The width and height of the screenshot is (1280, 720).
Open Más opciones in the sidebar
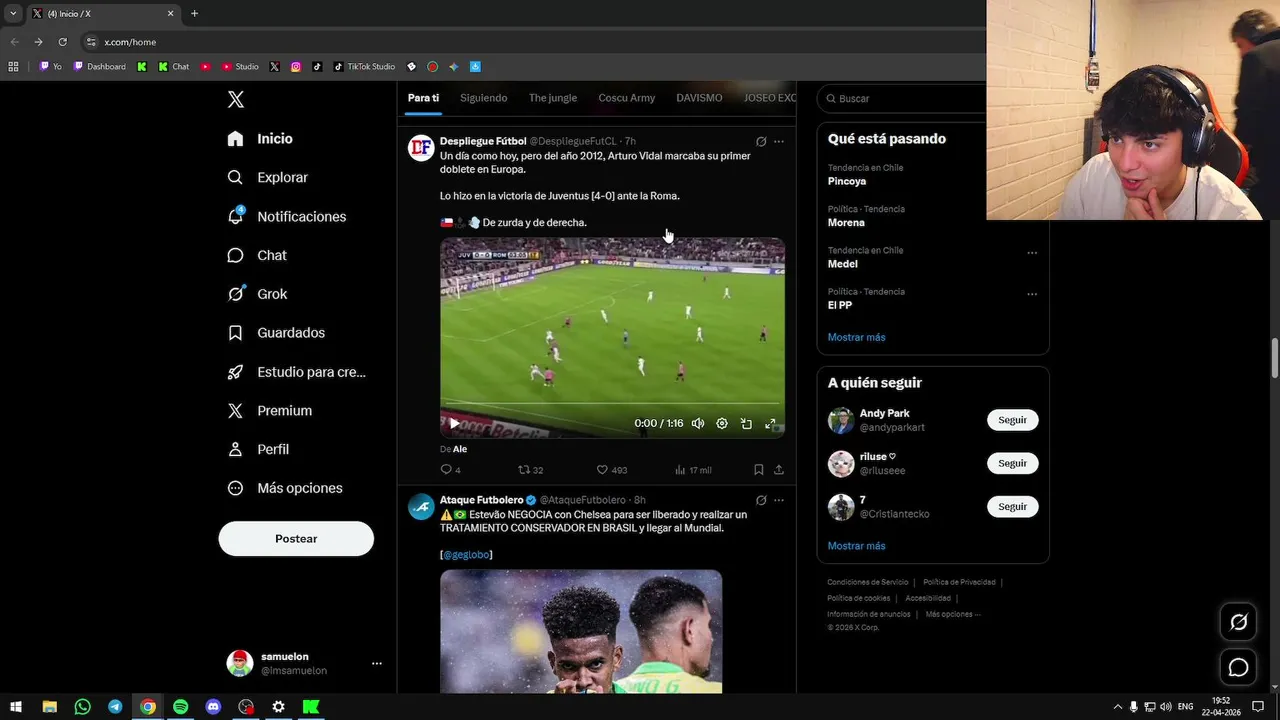coord(285,488)
